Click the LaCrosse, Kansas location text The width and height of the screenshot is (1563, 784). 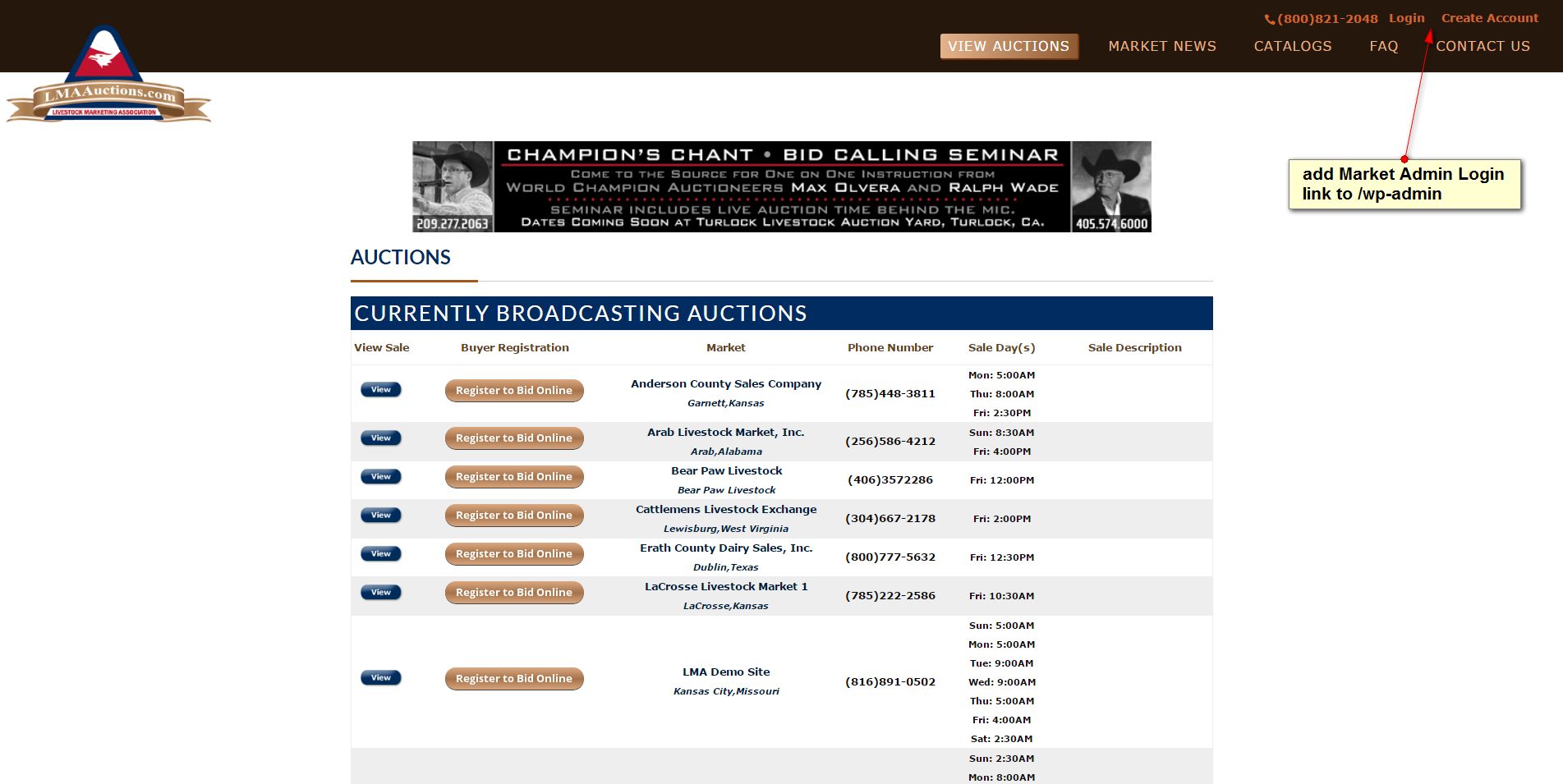726,606
